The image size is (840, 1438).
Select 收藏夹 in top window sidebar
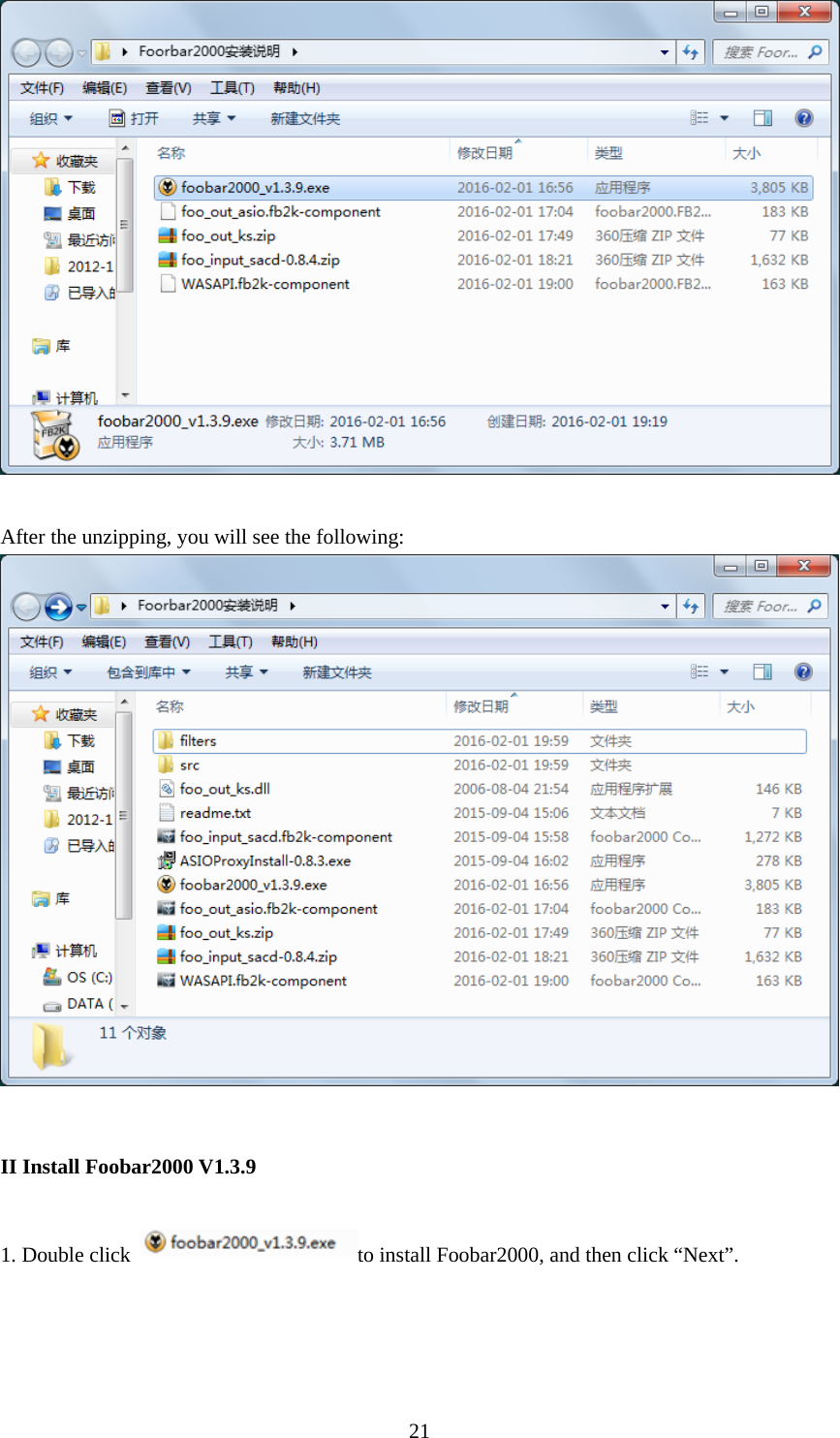pos(64,161)
